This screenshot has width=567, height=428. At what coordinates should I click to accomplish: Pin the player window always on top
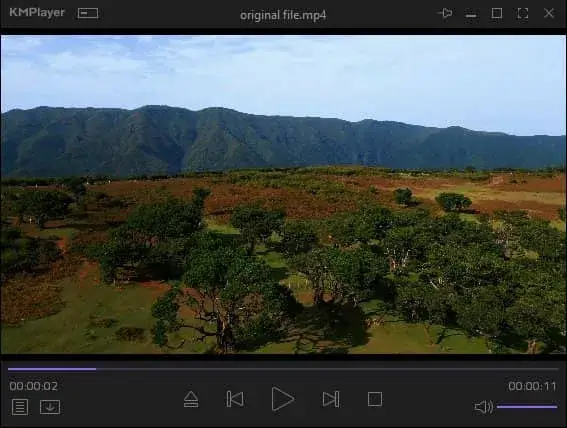[x=444, y=13]
